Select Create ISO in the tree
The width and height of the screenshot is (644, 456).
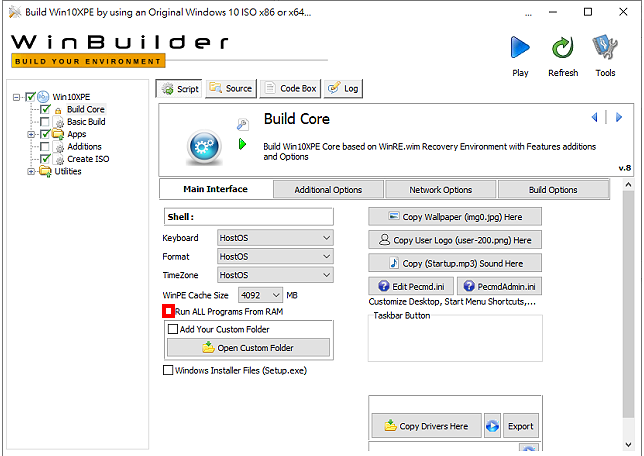[88, 159]
